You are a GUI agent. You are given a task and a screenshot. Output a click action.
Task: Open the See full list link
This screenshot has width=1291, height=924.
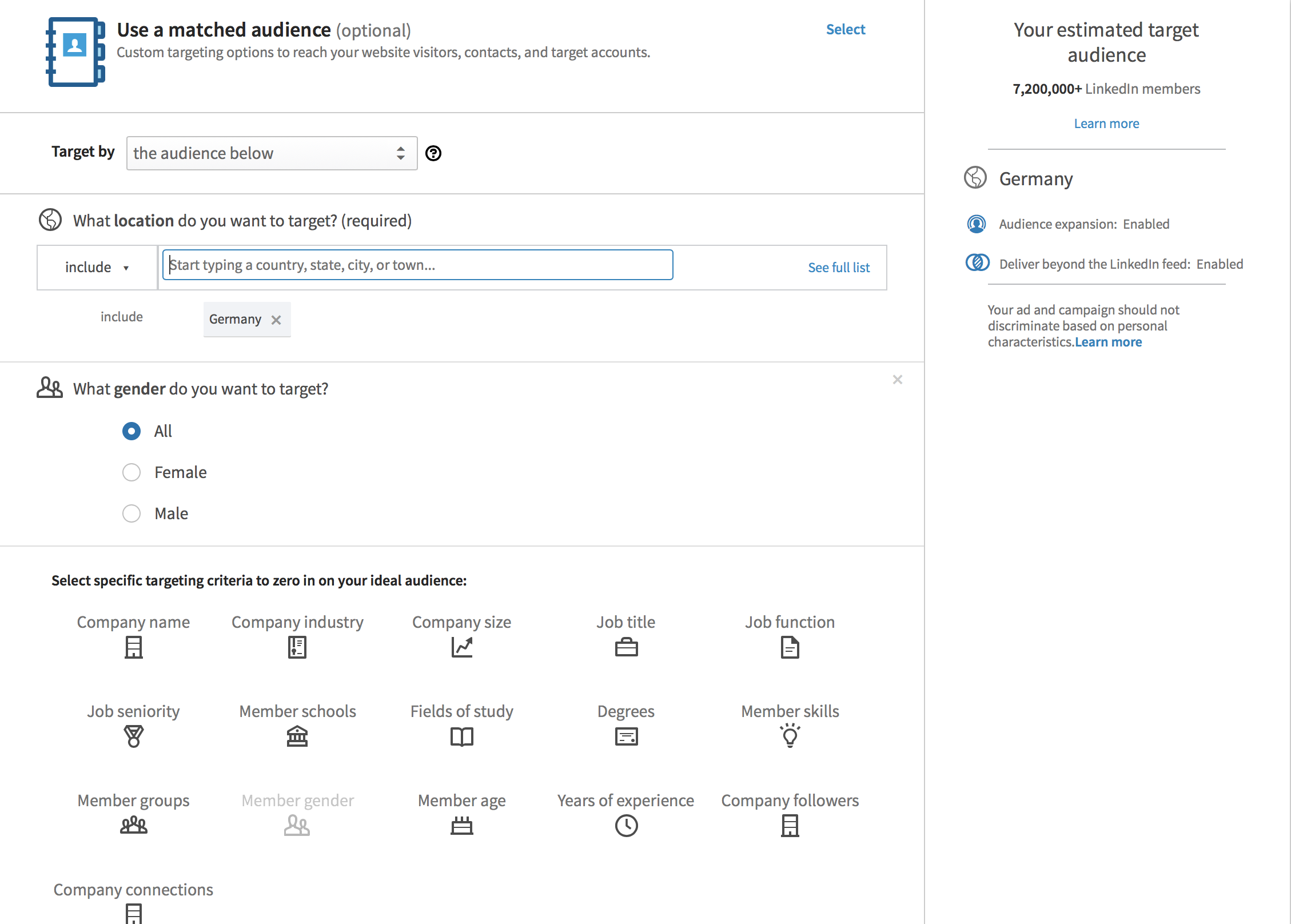pyautogui.click(x=838, y=268)
